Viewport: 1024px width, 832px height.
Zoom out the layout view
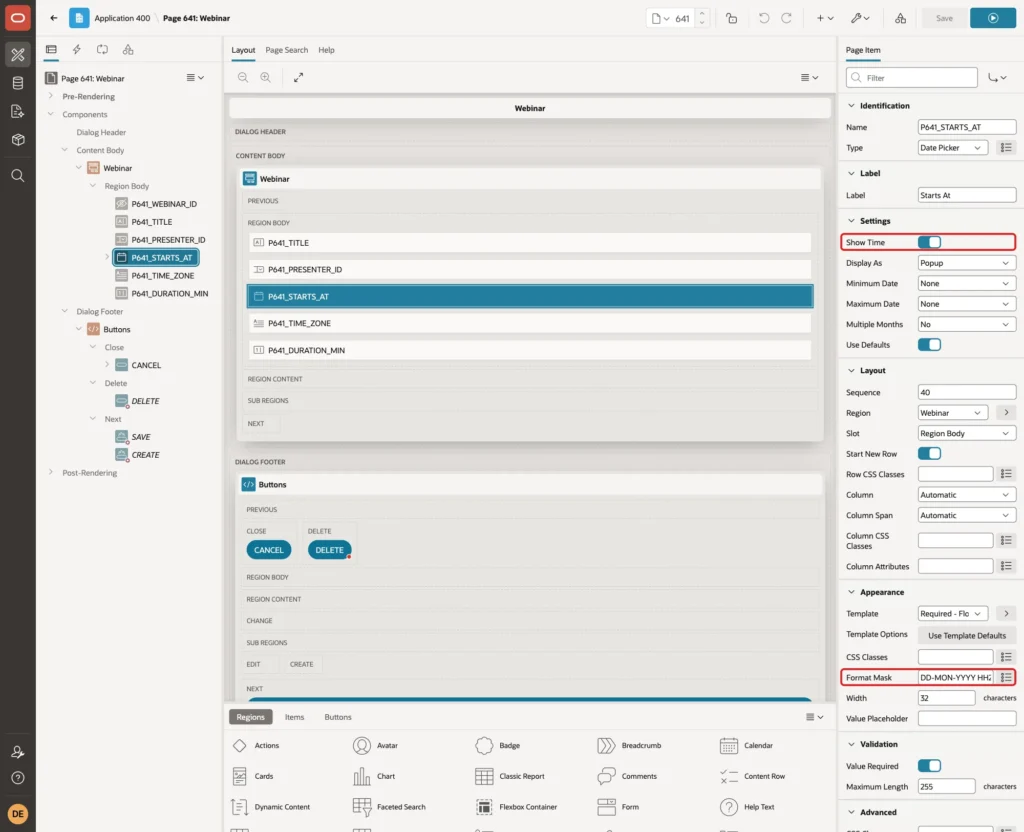pos(243,77)
